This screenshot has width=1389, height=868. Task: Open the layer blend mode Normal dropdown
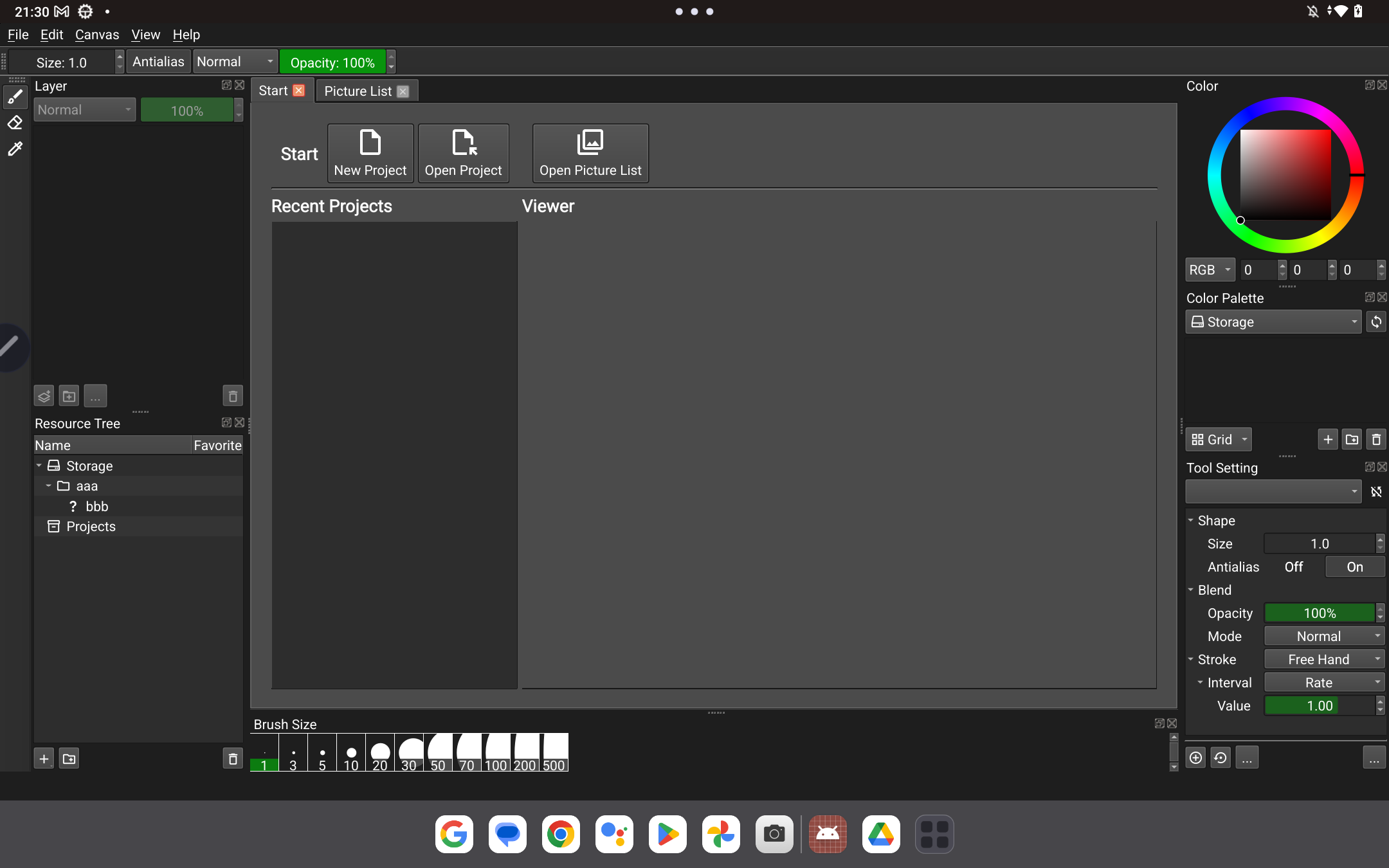point(84,109)
